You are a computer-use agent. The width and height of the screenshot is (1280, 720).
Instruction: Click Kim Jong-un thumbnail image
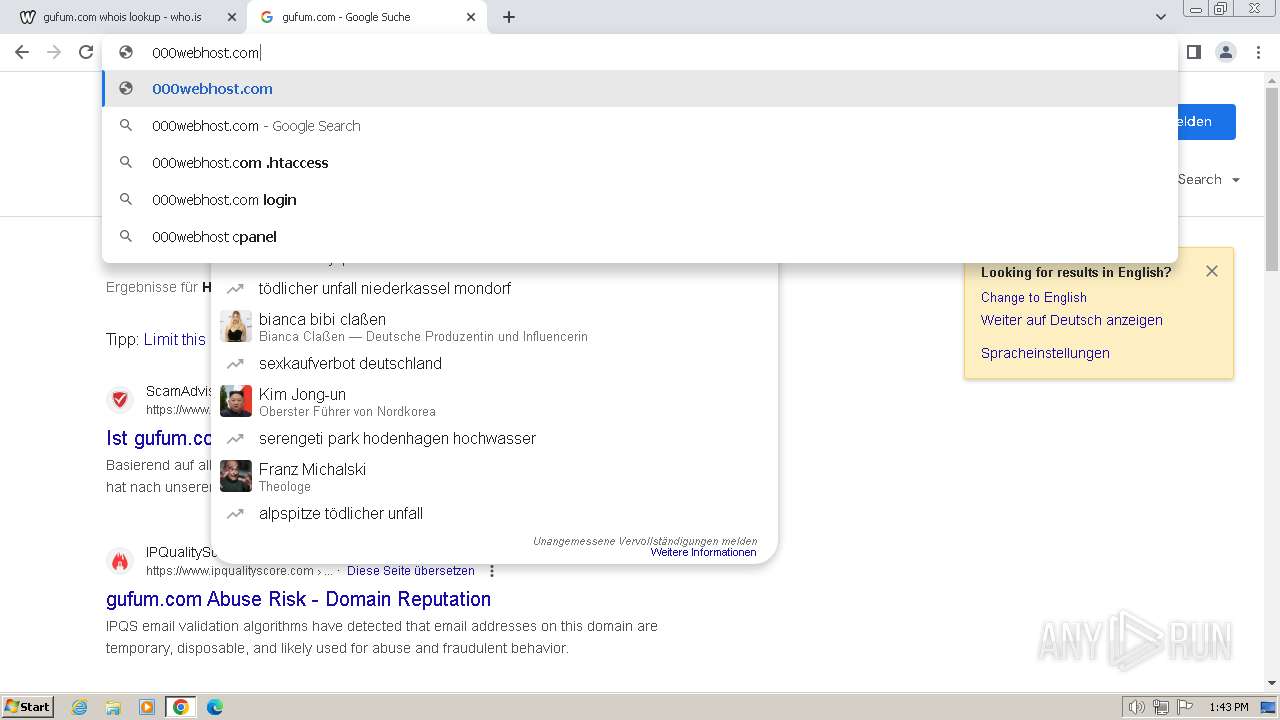click(236, 401)
